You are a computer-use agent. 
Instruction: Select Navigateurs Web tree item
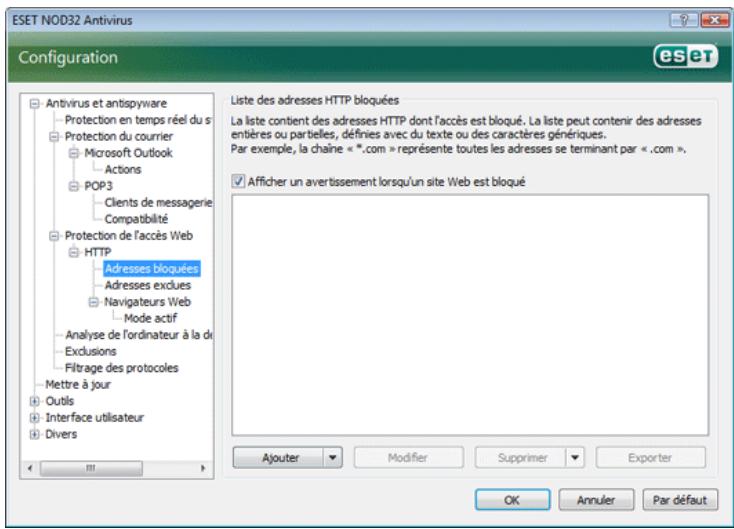click(147, 302)
